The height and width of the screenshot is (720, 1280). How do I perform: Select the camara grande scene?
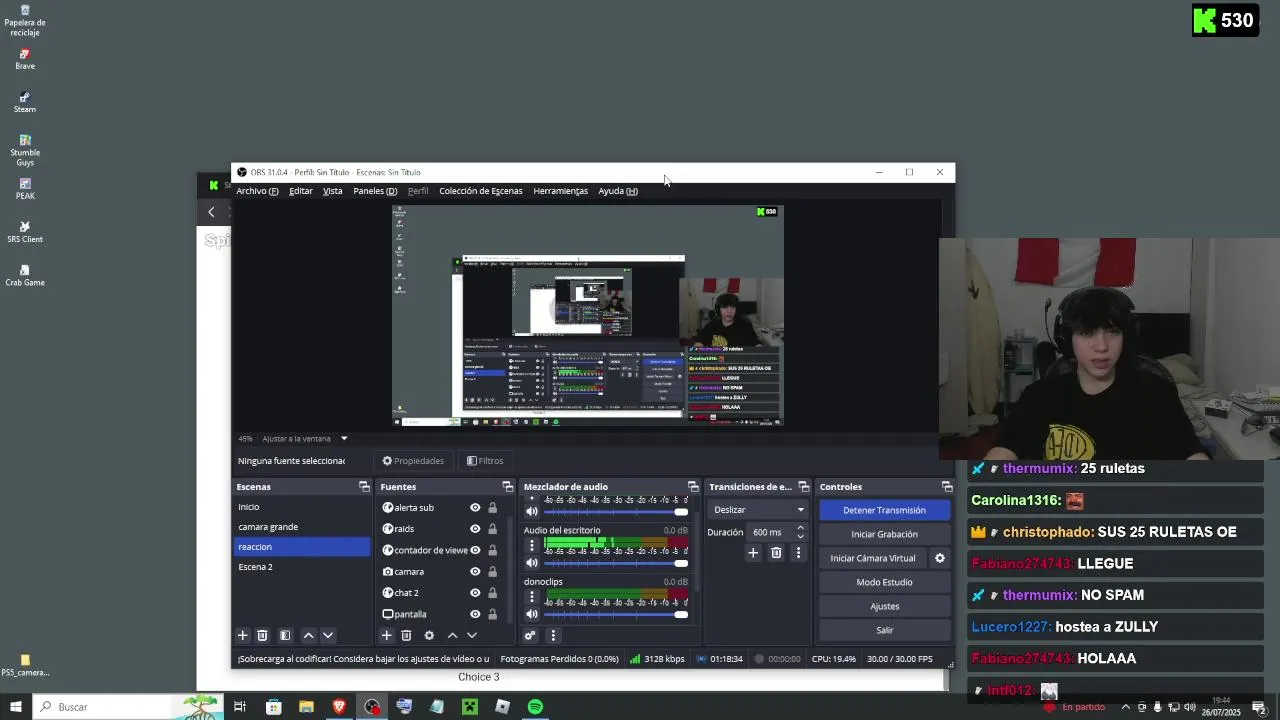point(302,527)
